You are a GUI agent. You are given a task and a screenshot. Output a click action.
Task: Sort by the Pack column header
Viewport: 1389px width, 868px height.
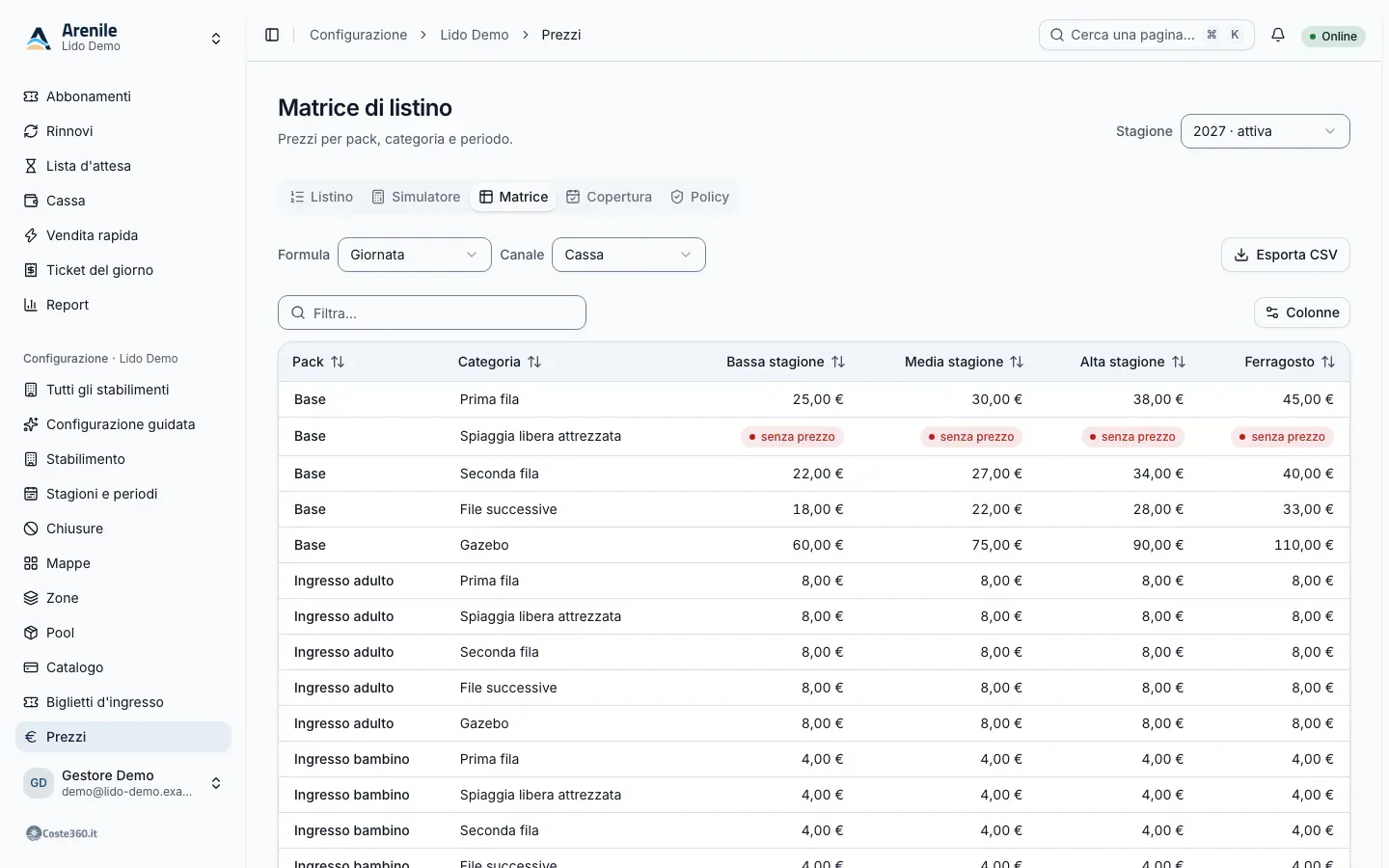[318, 362]
